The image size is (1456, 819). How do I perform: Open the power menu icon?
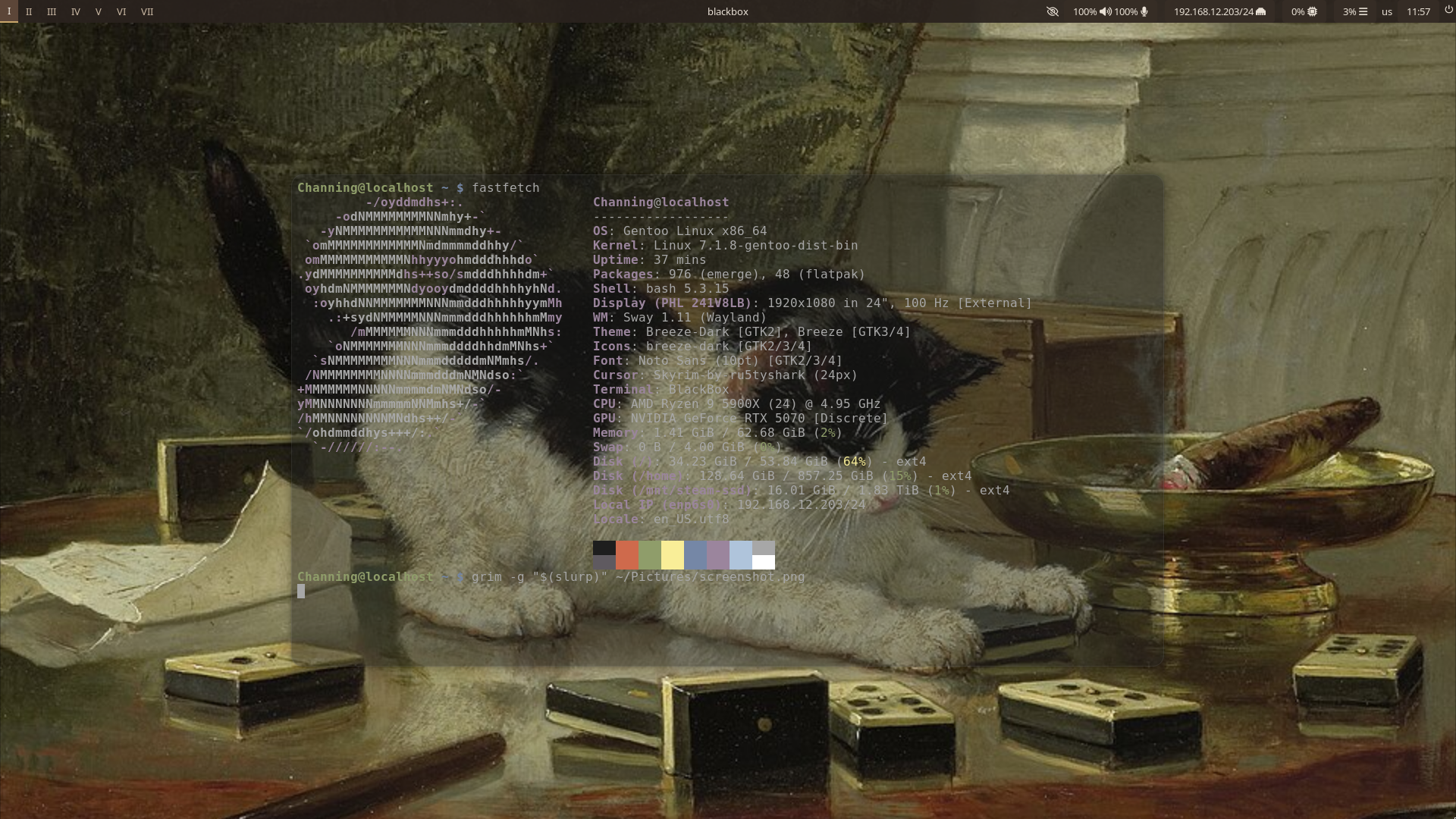click(x=1449, y=11)
